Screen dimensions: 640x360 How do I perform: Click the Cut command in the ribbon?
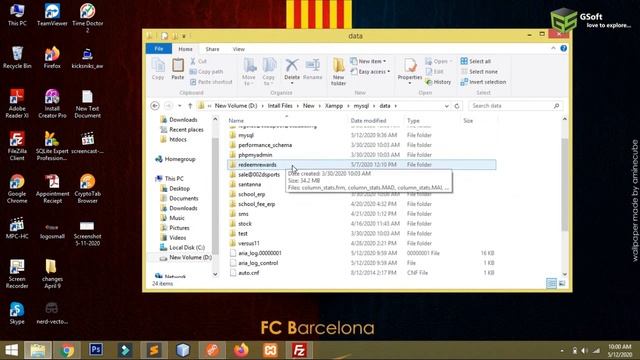click(198, 61)
